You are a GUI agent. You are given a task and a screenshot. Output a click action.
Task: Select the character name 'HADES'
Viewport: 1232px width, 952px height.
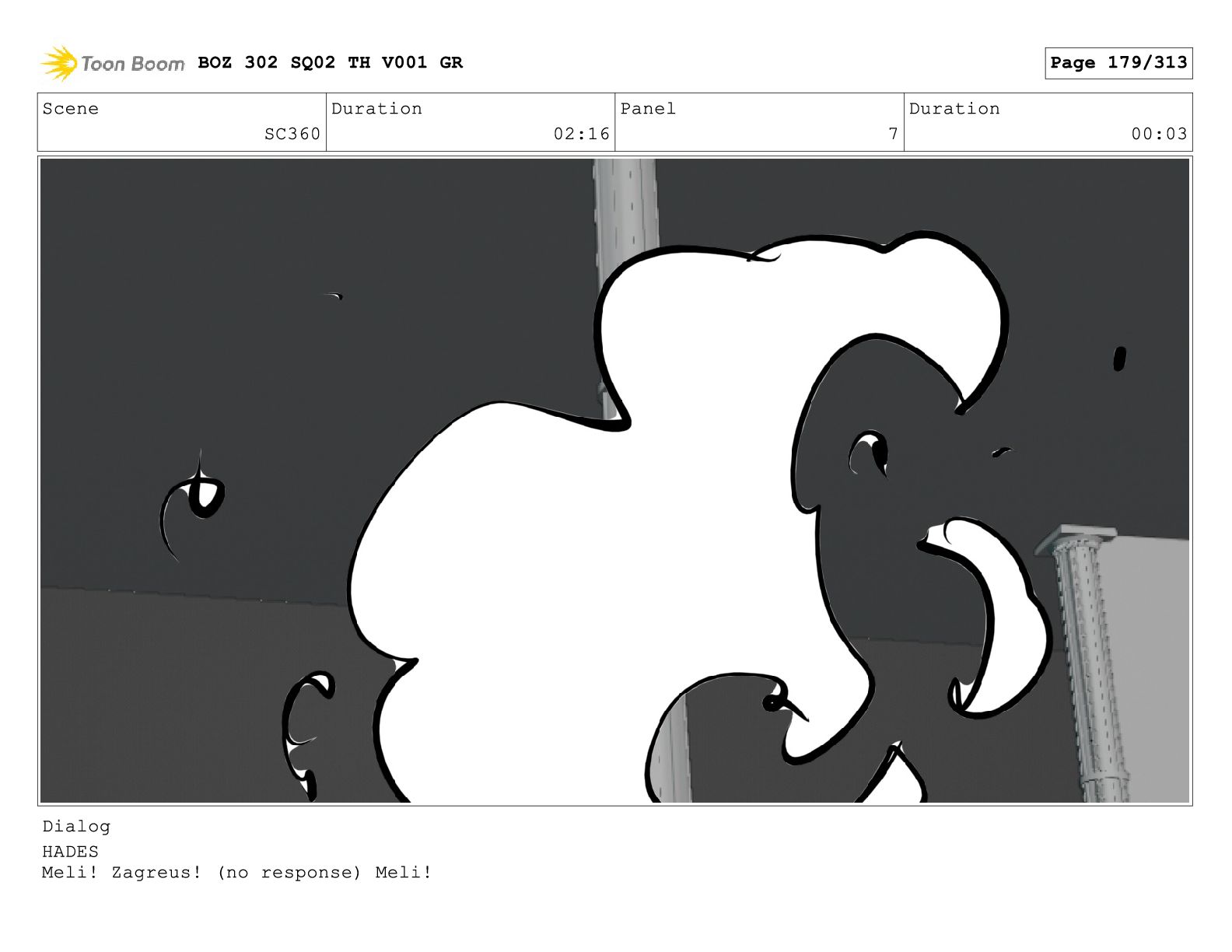tap(71, 852)
